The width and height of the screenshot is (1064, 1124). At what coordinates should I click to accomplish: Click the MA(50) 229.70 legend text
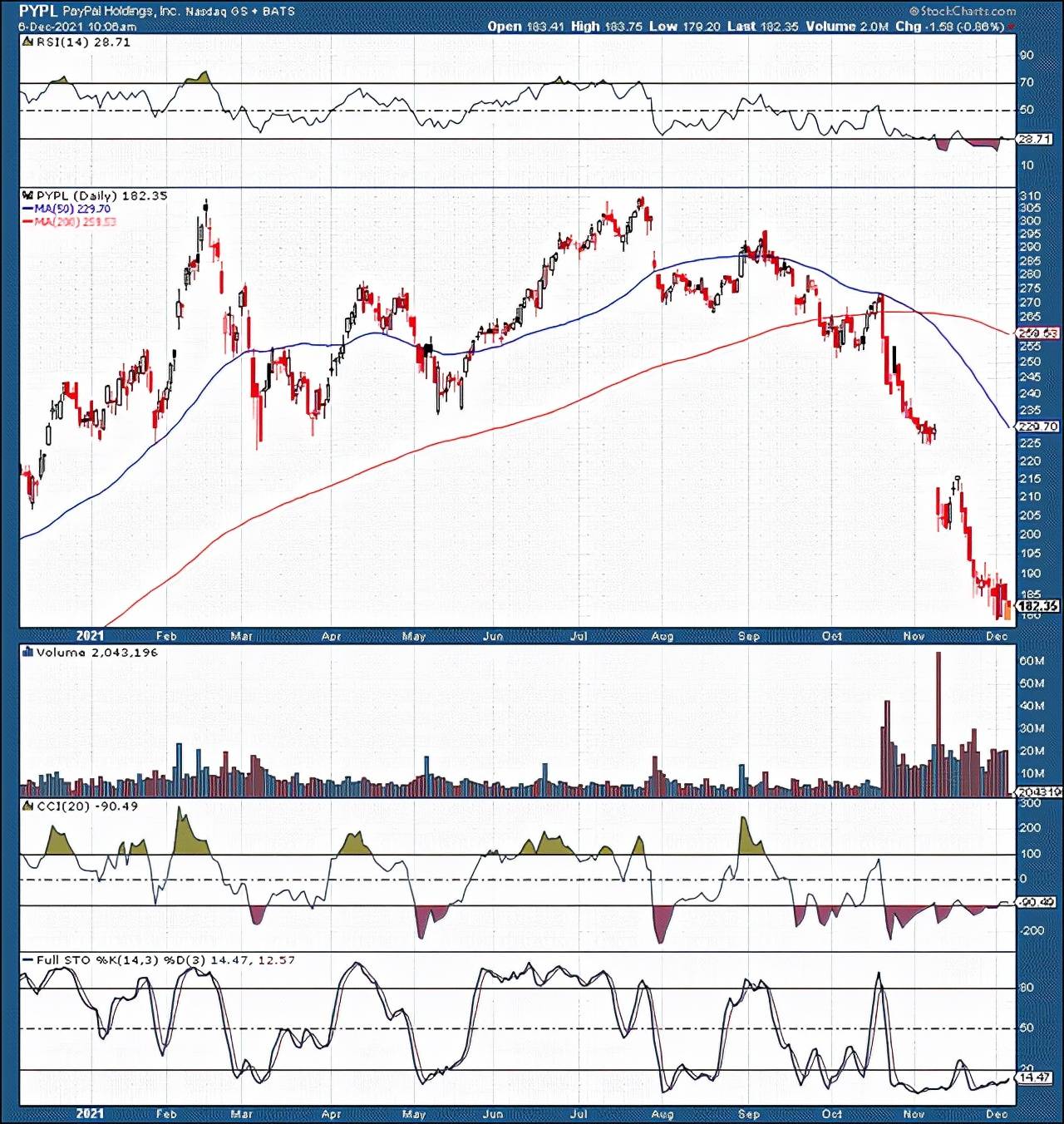(x=72, y=209)
